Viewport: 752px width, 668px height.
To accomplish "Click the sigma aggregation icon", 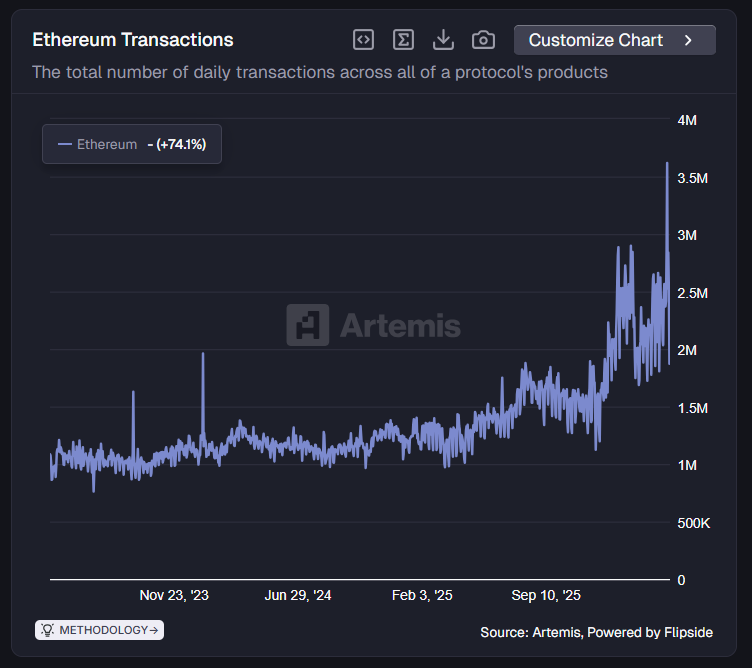I will [x=403, y=40].
